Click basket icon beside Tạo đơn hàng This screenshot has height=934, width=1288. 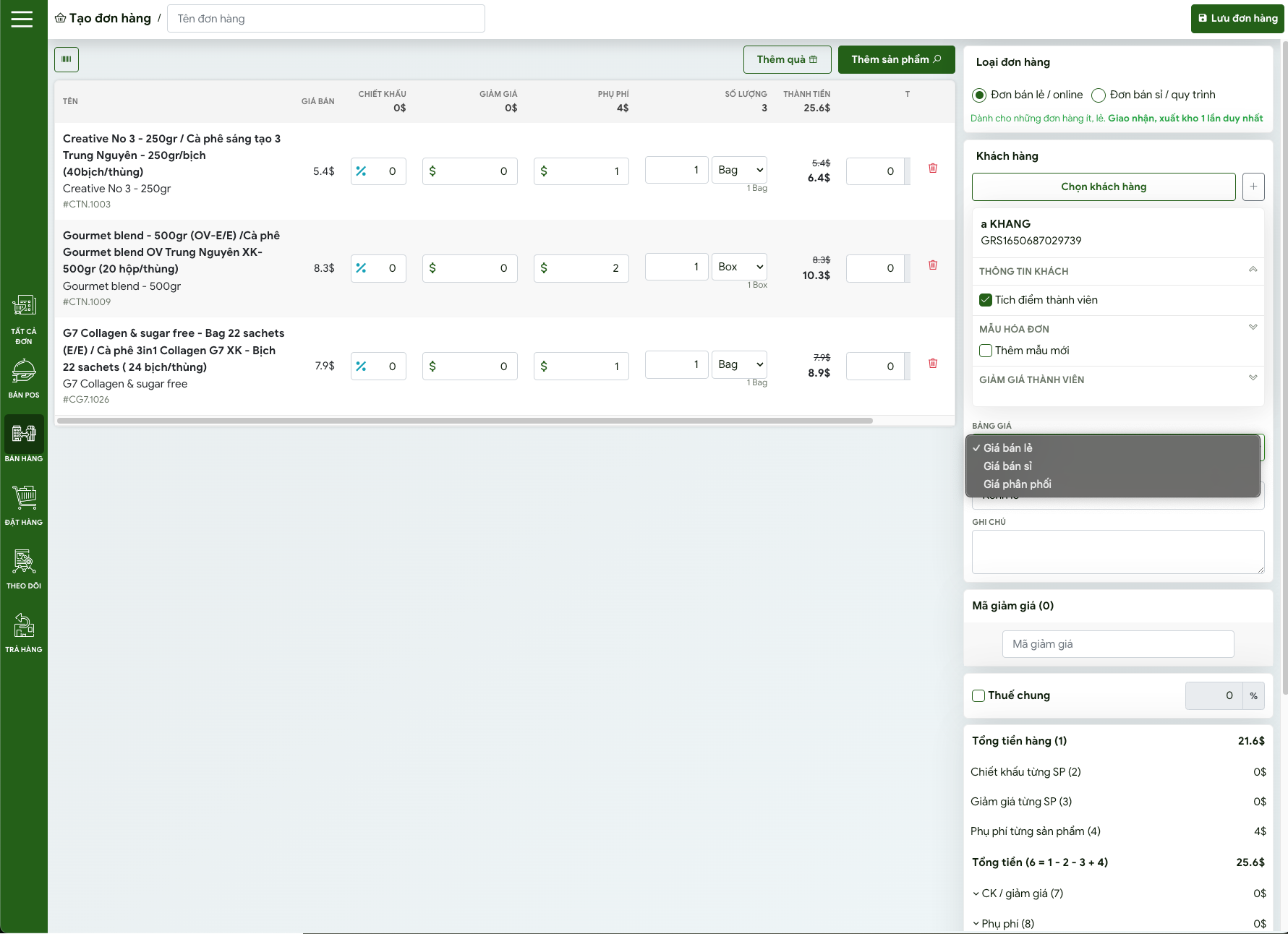tap(60, 18)
